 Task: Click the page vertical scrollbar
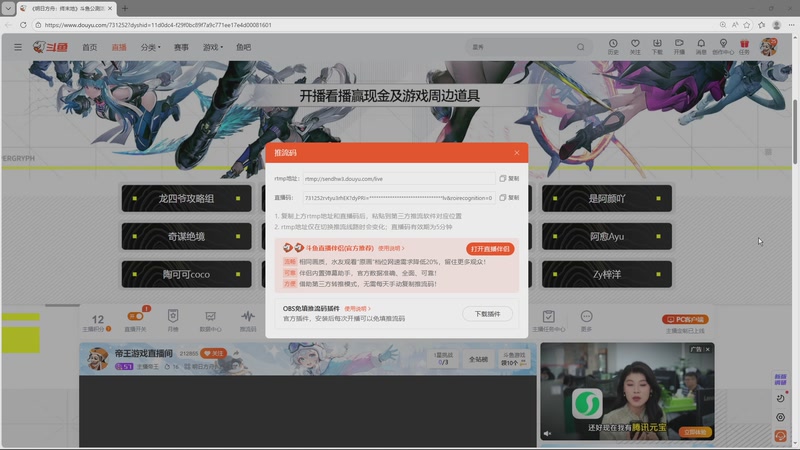tap(795, 132)
